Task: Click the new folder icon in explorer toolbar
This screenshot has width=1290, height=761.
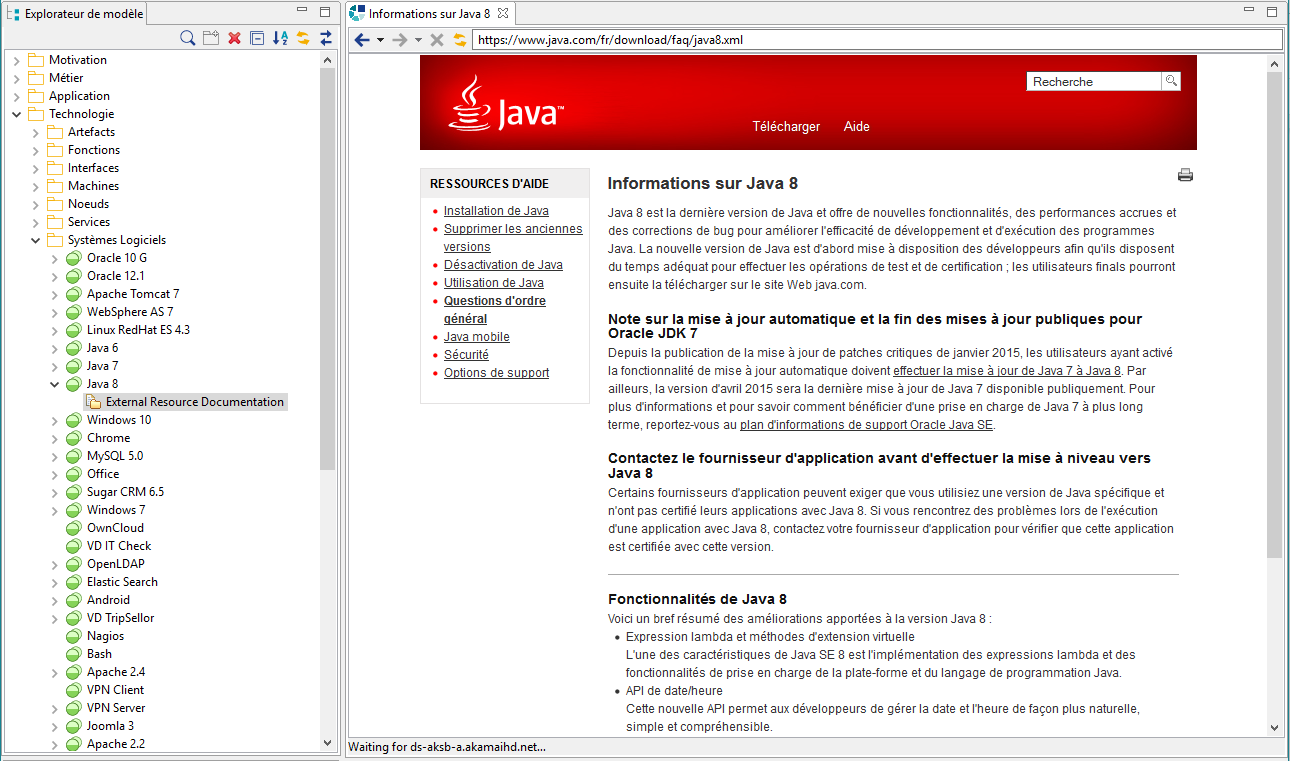Action: (211, 38)
